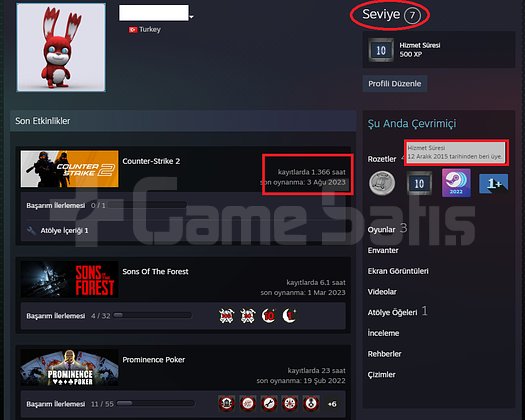
Task: Open the Videolar link
Action: [382, 292]
